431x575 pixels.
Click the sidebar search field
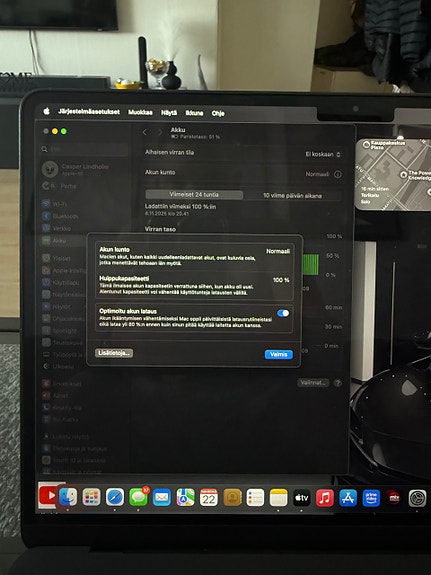pyautogui.click(x=84, y=149)
